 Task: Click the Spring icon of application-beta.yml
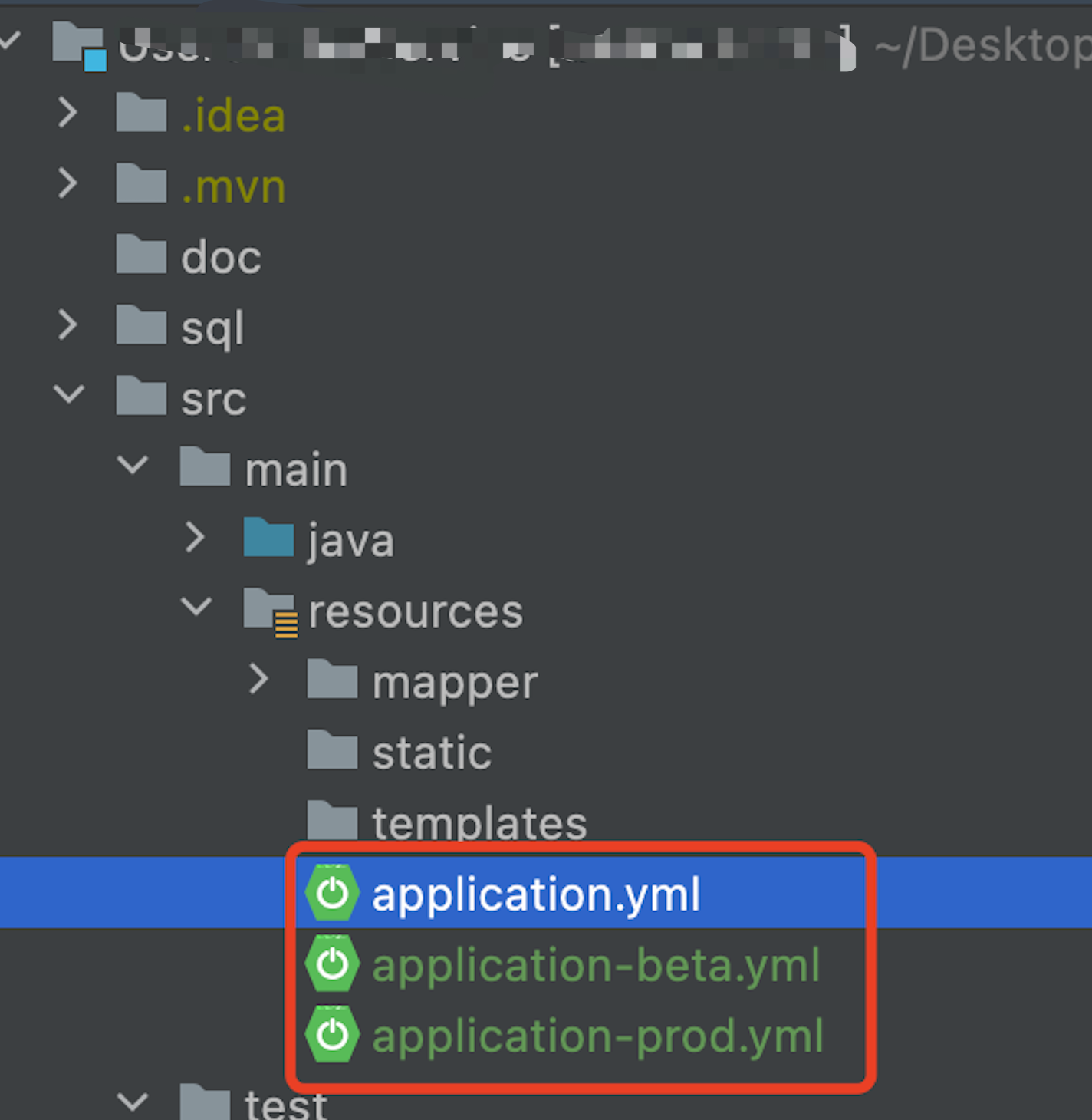pyautogui.click(x=332, y=964)
